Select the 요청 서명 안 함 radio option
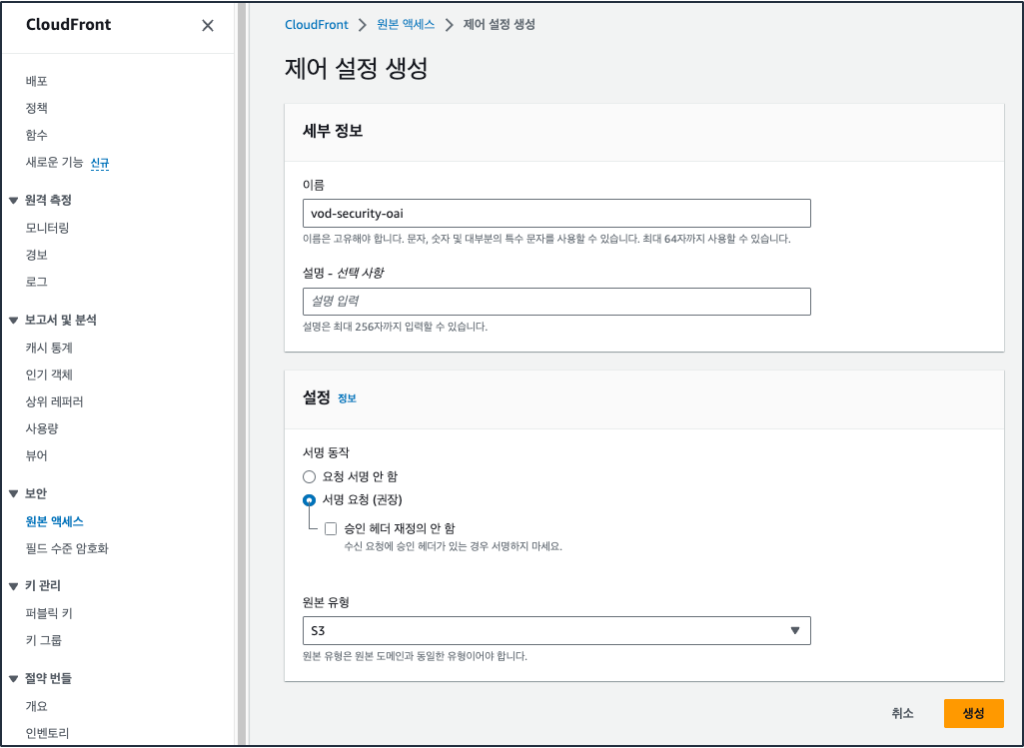 click(x=309, y=477)
